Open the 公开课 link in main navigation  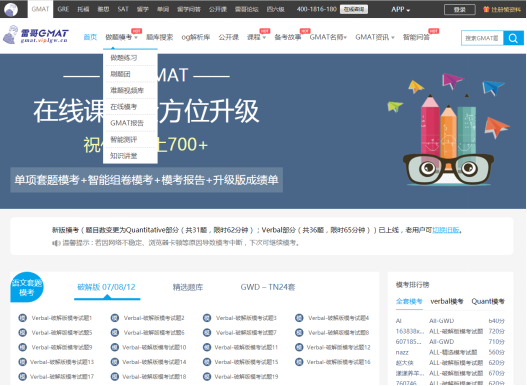pyautogui.click(x=229, y=37)
